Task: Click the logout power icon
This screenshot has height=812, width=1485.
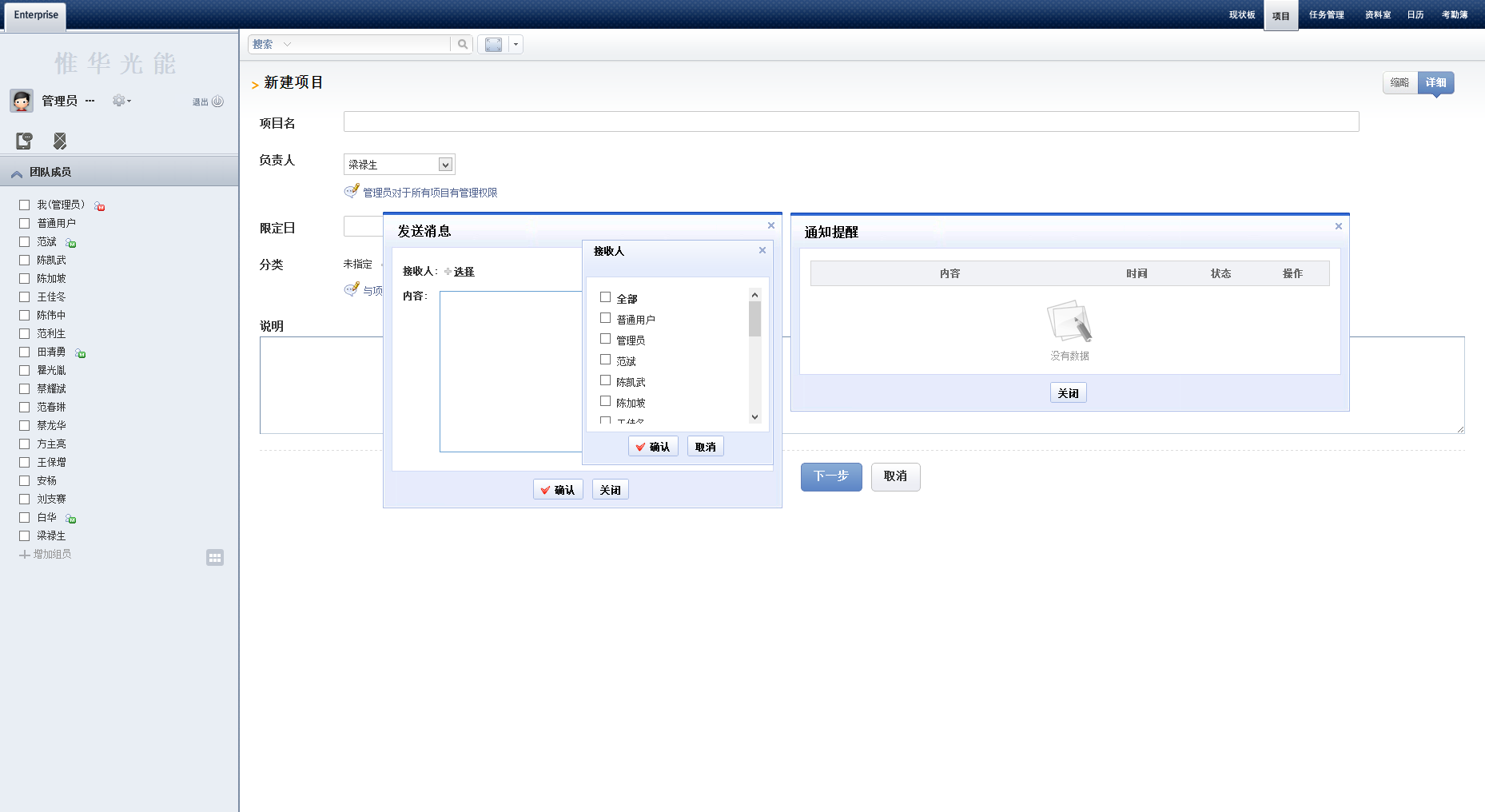Action: coord(217,101)
